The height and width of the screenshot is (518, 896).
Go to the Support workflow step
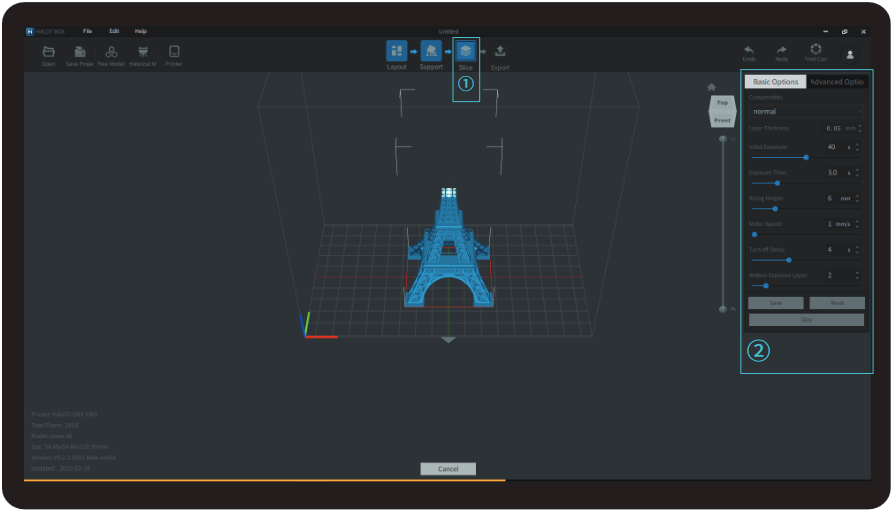431,51
